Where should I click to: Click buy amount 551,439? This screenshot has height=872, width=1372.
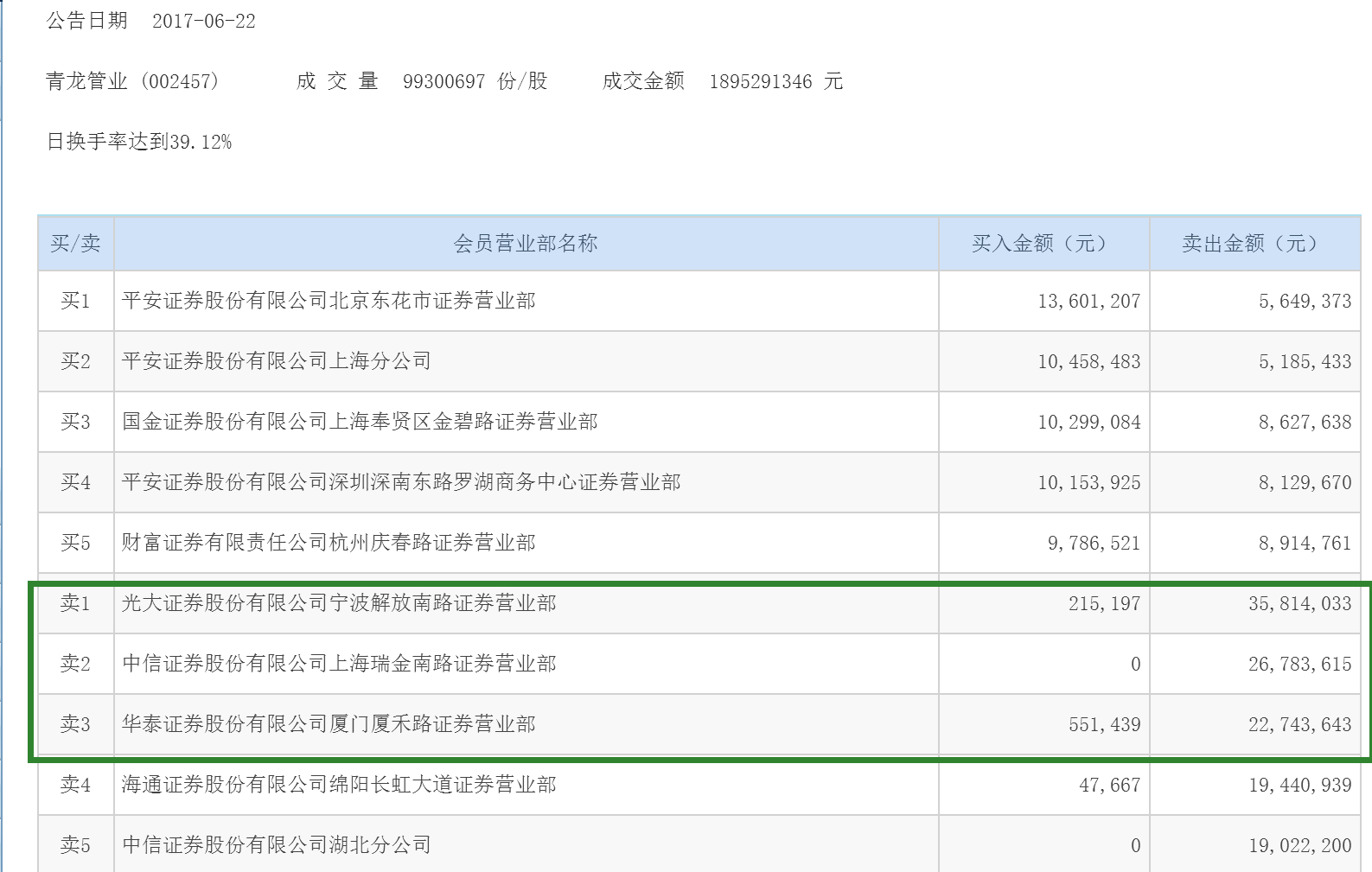1105,724
